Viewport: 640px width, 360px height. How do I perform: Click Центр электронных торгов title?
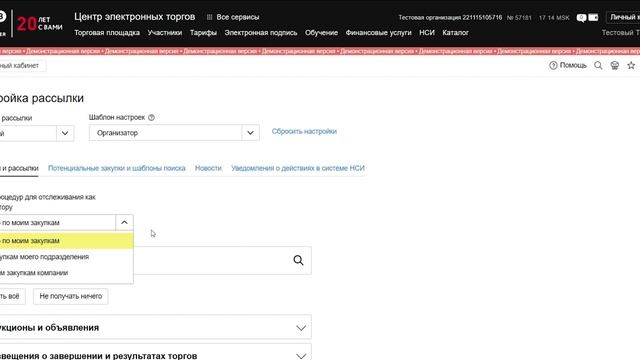coord(135,17)
